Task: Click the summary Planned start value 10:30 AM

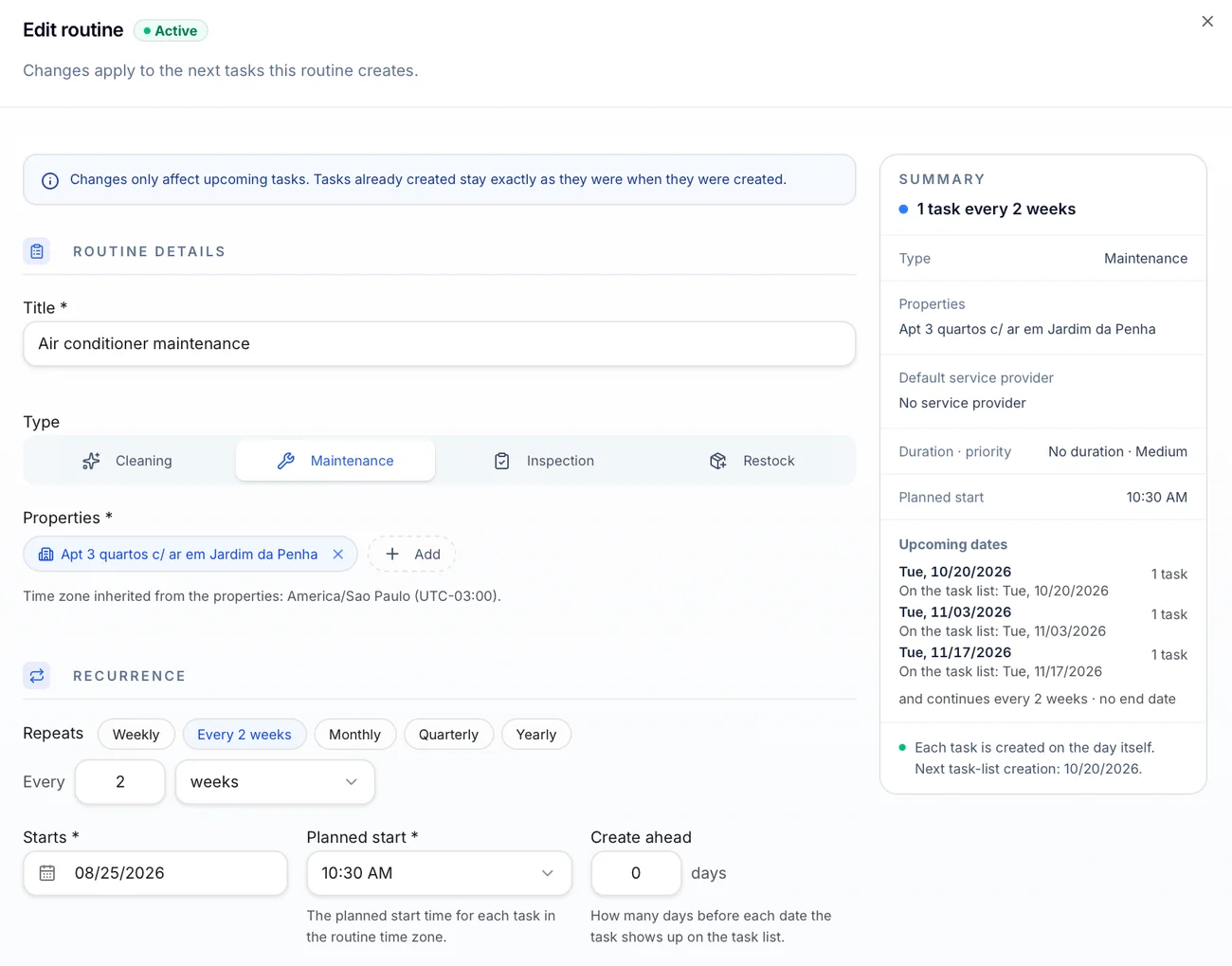Action: click(x=1156, y=497)
